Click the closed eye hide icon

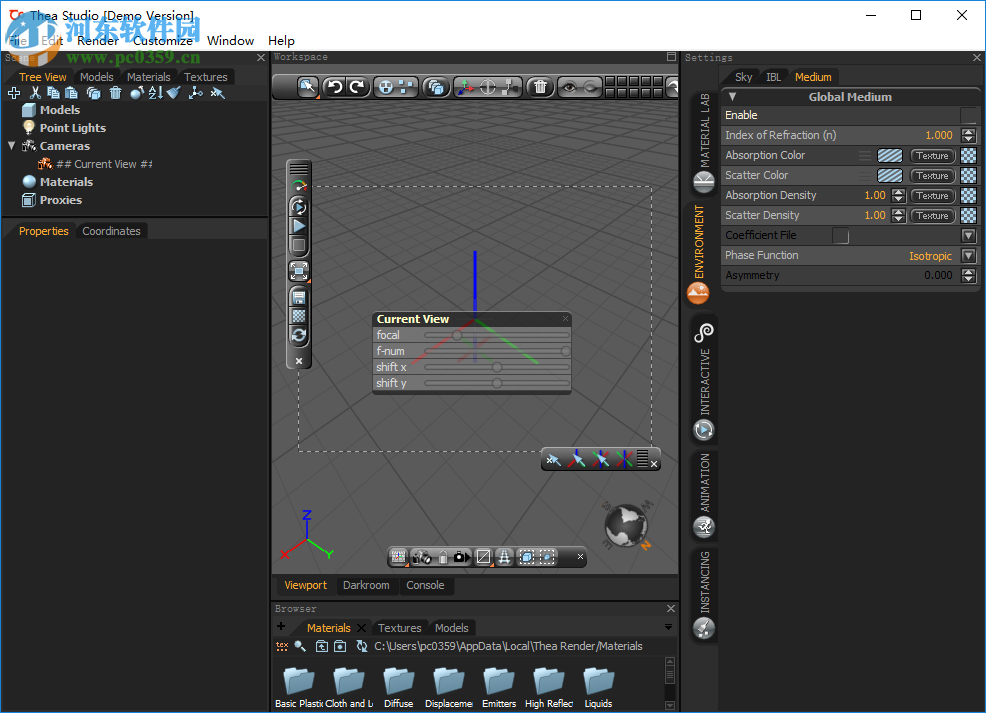590,87
